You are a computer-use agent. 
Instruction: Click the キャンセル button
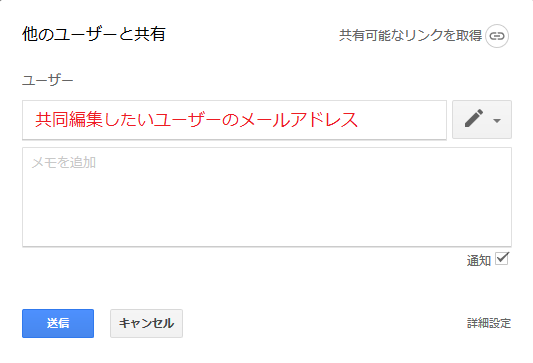146,323
